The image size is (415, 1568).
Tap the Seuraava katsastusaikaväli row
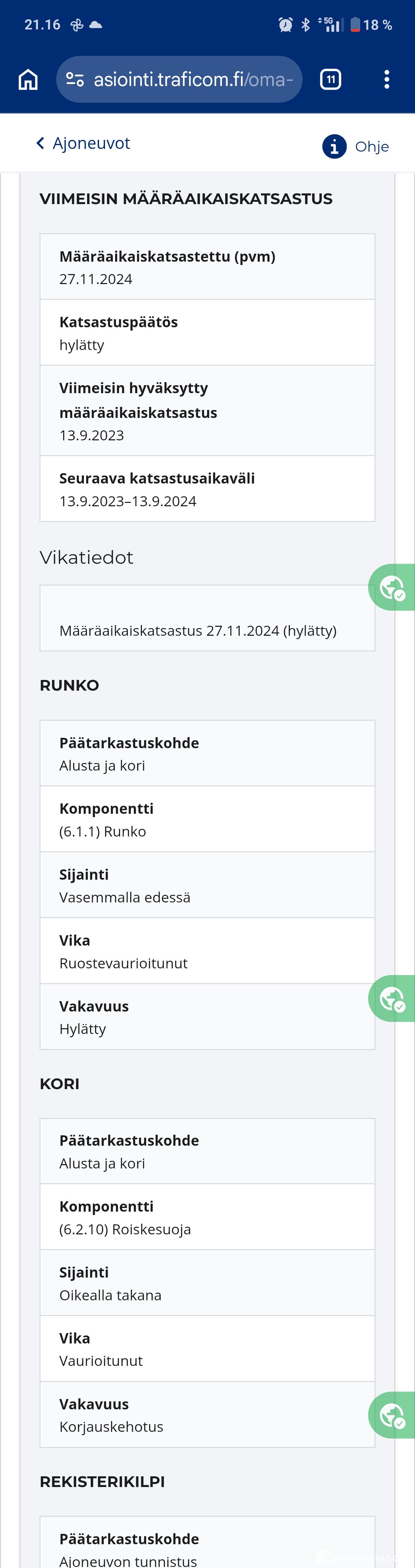tap(207, 489)
